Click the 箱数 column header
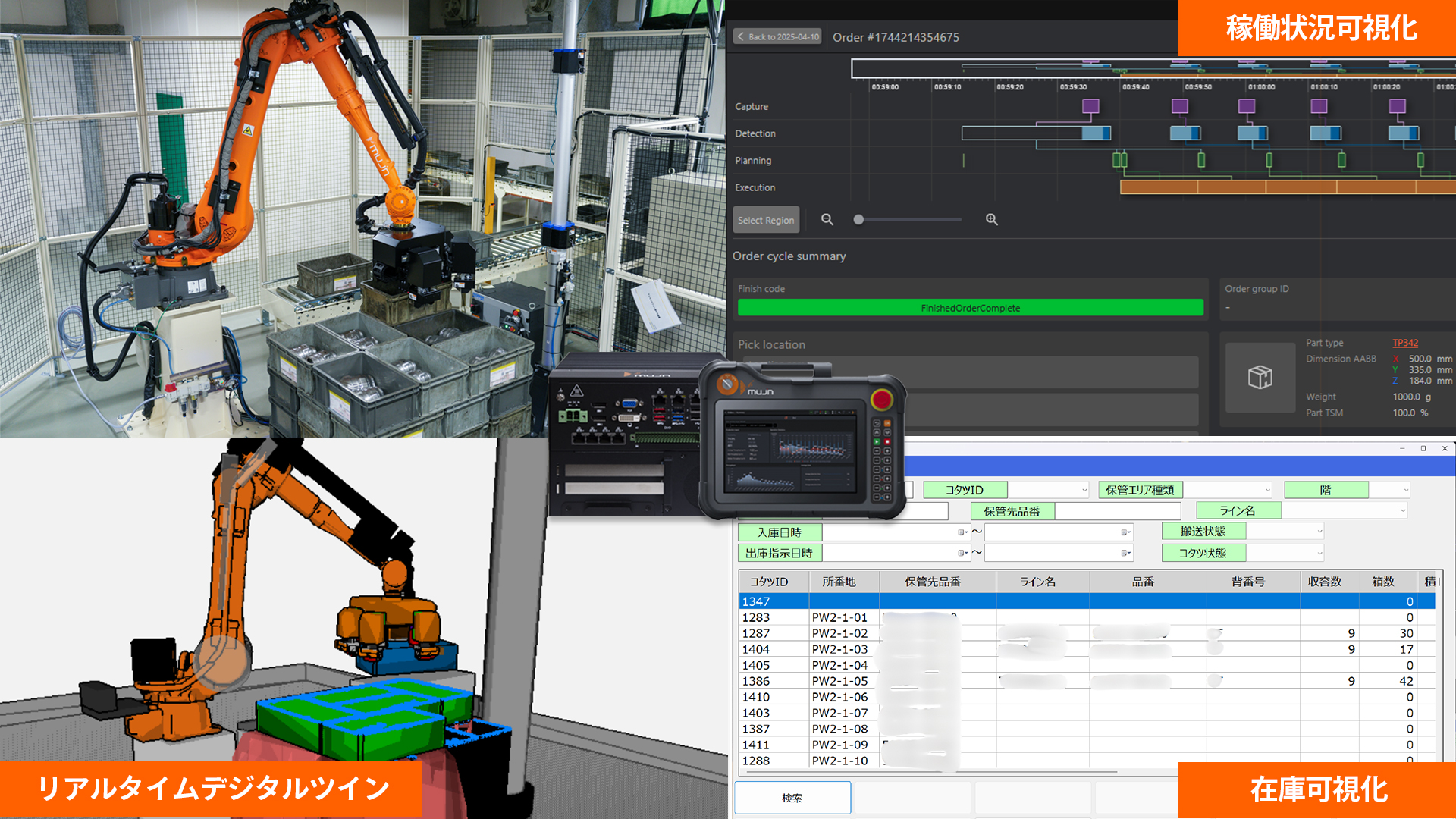The width and height of the screenshot is (1456, 819). [x=1382, y=582]
